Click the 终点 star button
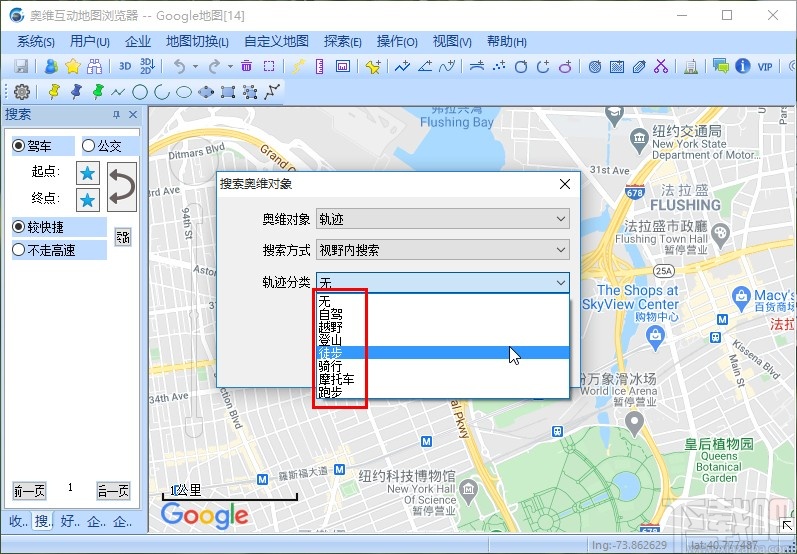Image resolution: width=797 pixels, height=554 pixels. (87, 200)
